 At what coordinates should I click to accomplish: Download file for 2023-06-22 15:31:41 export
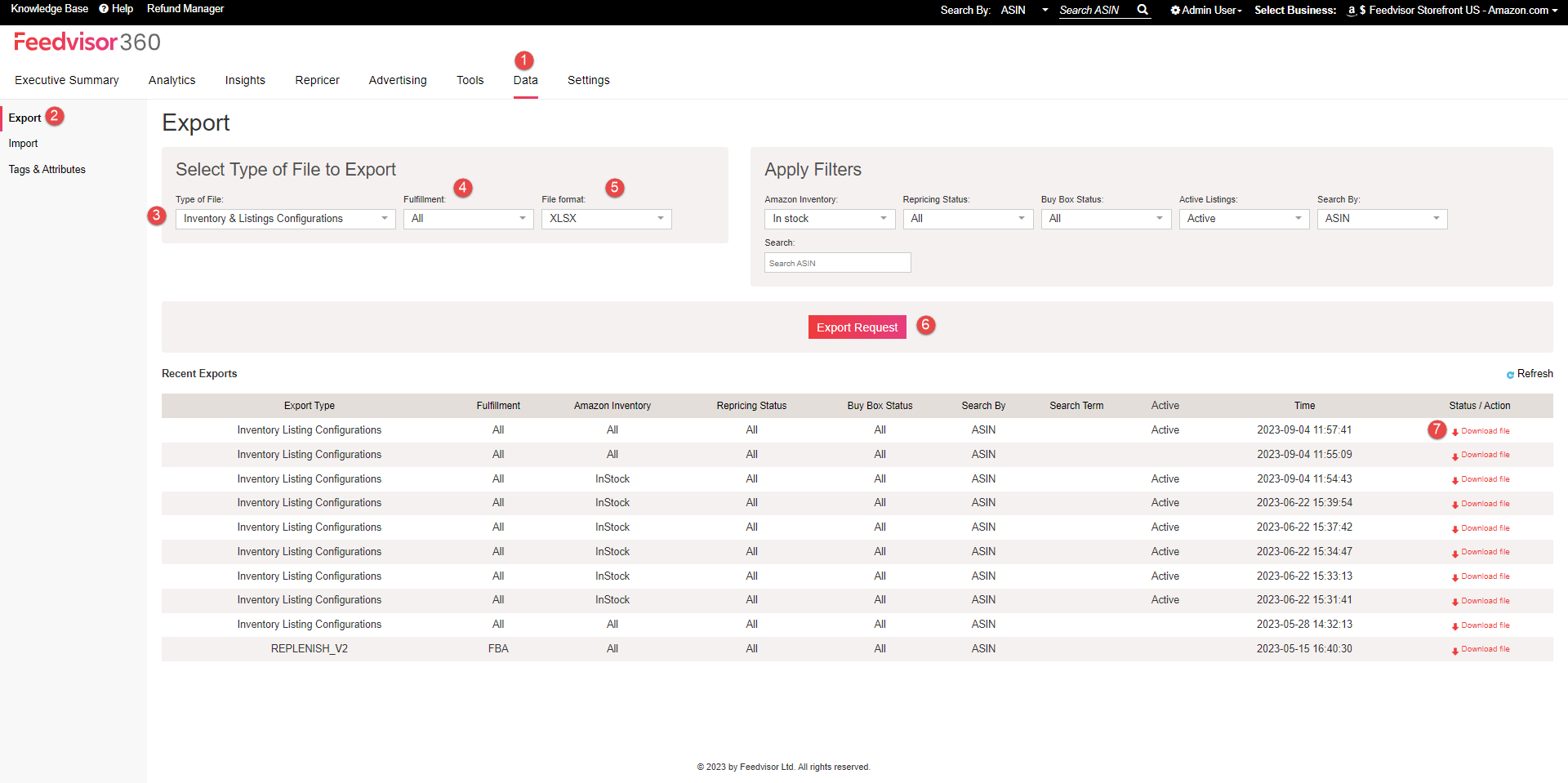coord(1481,601)
